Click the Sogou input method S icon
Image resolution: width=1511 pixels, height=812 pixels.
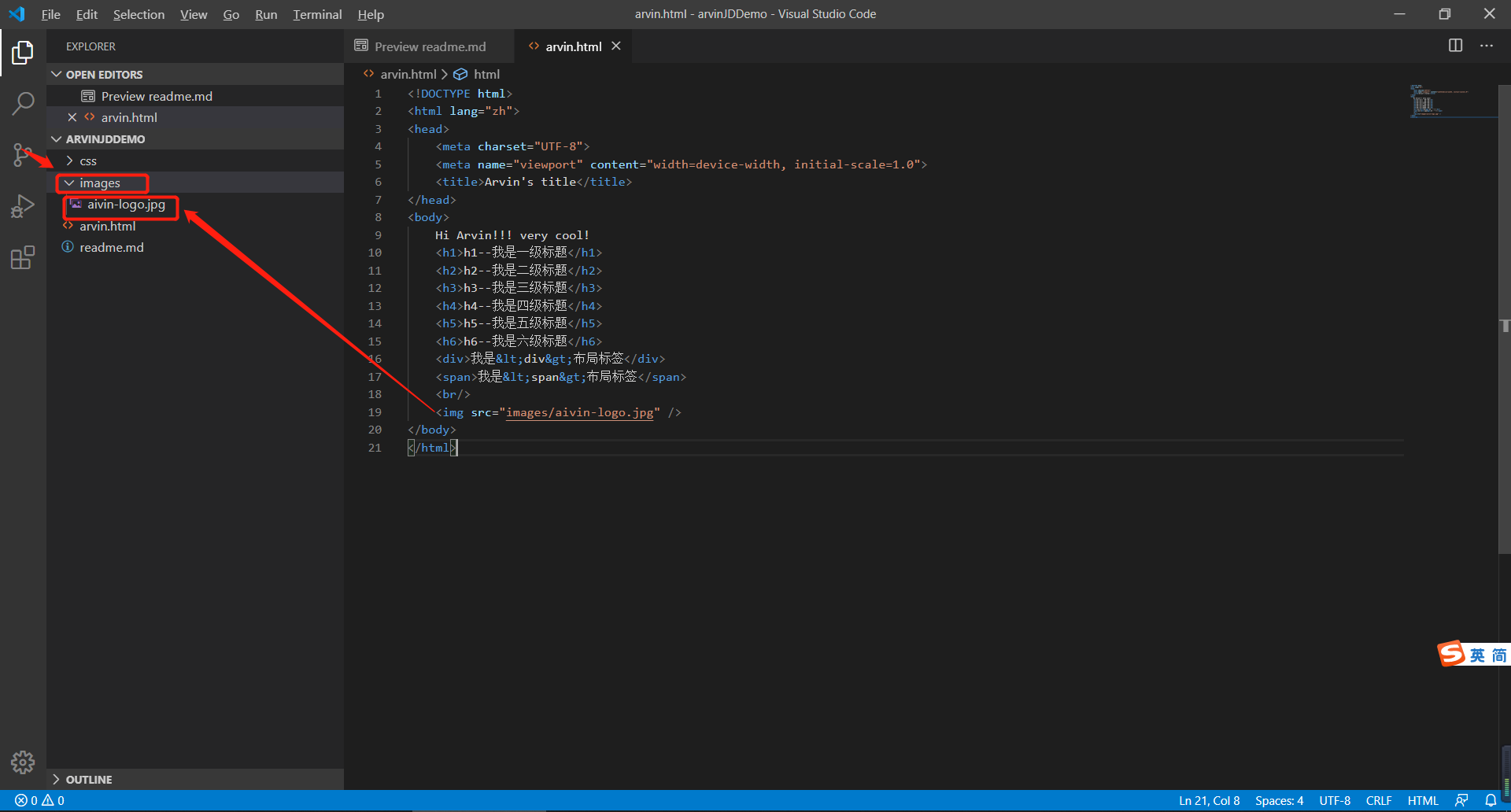(x=1451, y=653)
